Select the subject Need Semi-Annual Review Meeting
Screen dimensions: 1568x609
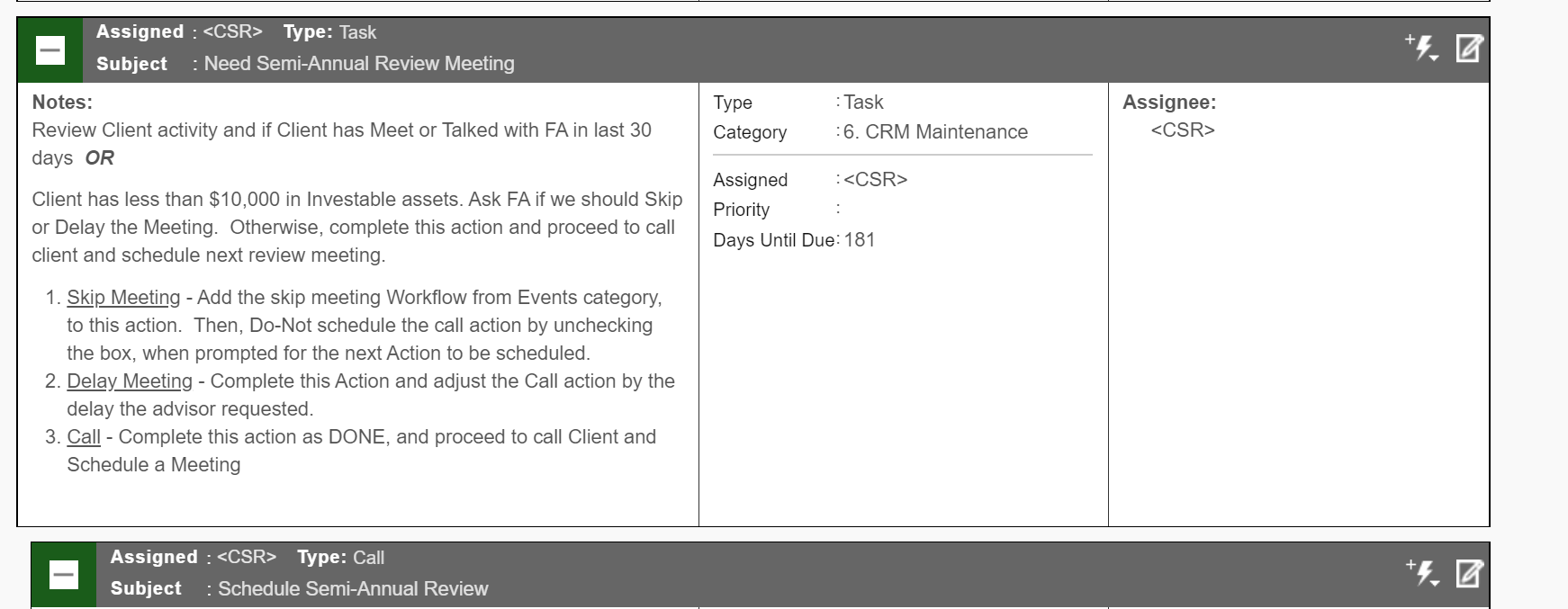[x=358, y=64]
